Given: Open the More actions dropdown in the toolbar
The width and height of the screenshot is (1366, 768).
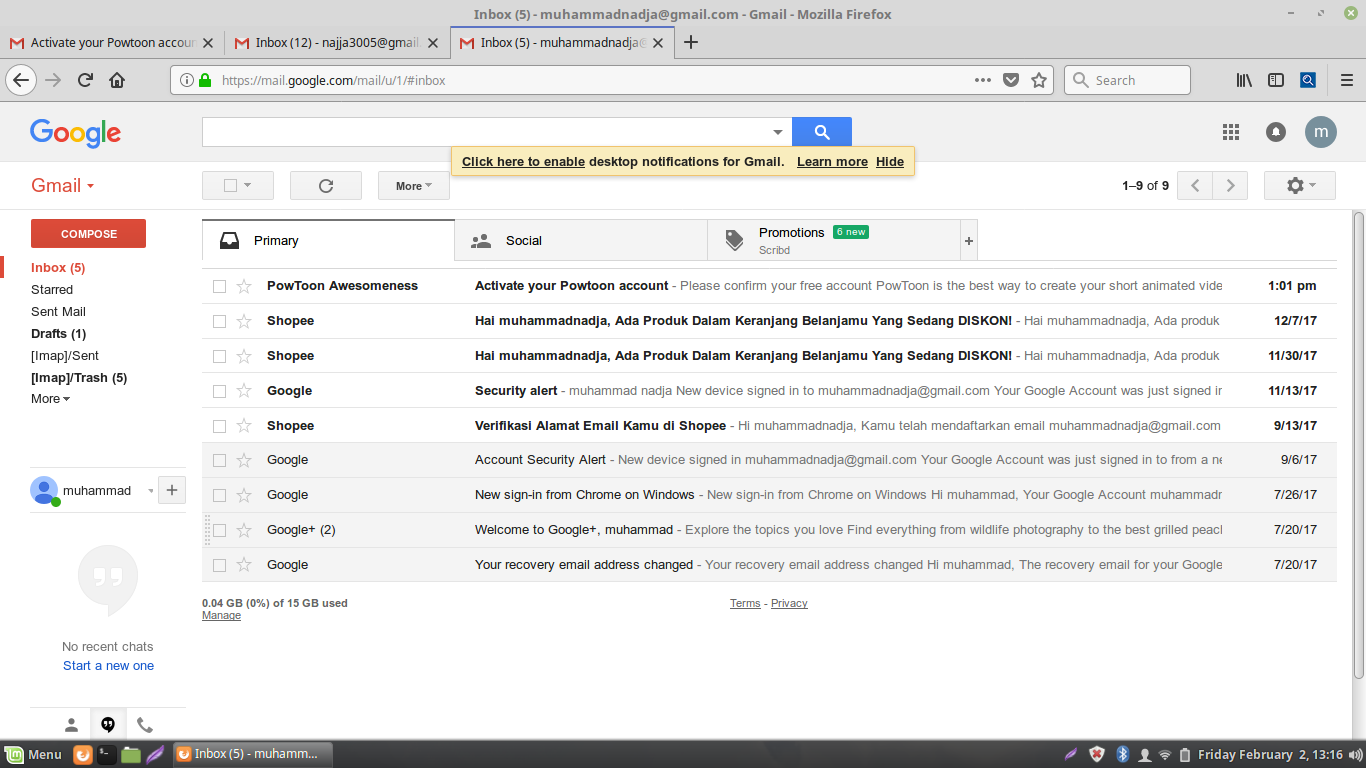Looking at the screenshot, I should pos(414,186).
